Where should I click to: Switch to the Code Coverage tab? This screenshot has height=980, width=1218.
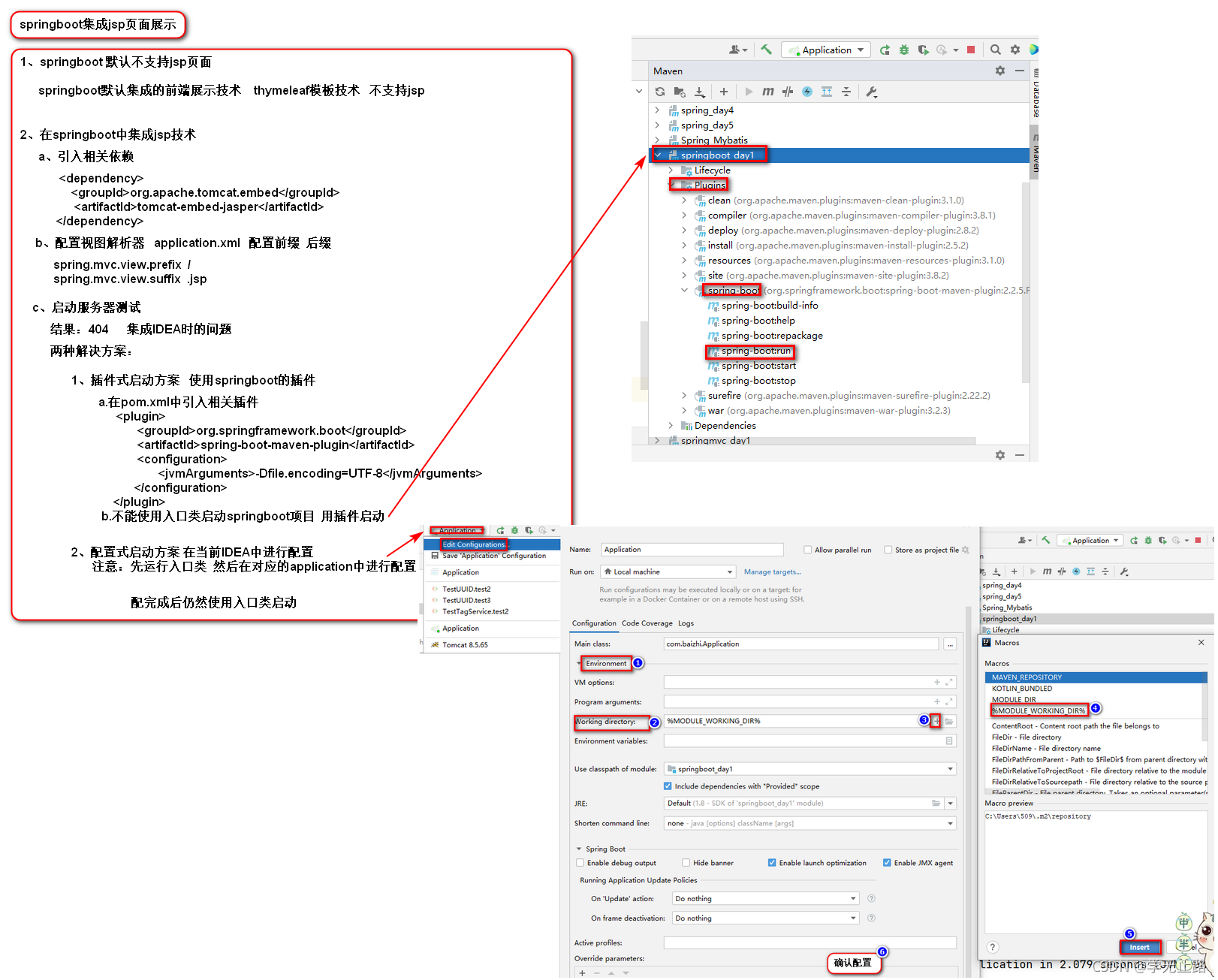(647, 623)
